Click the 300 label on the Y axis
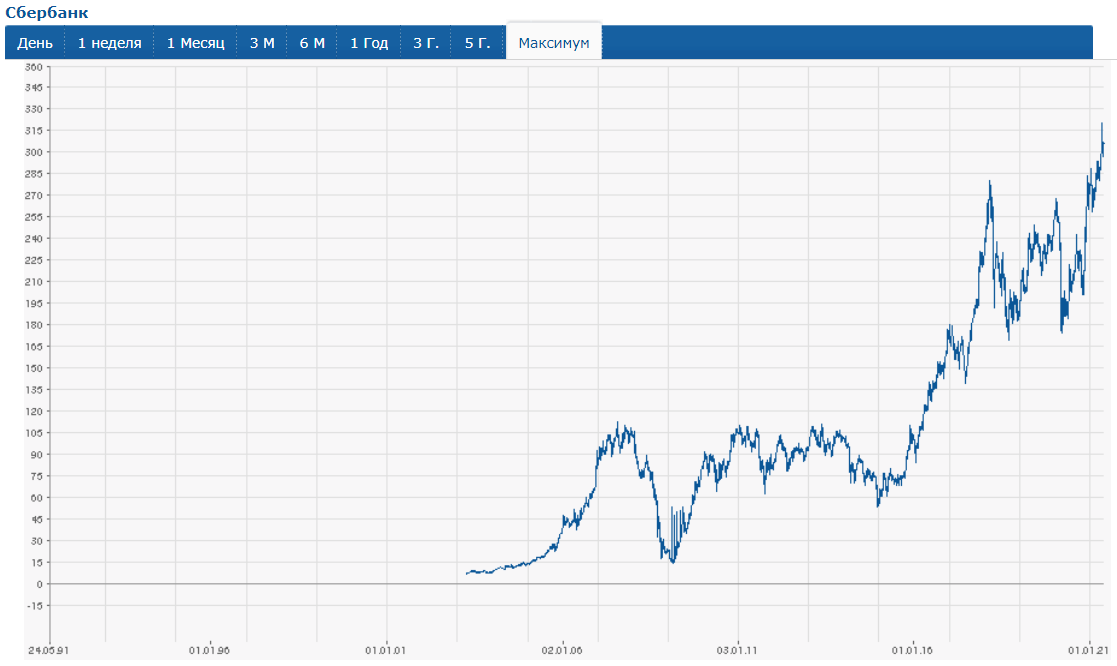1117x666 pixels. tap(33, 152)
